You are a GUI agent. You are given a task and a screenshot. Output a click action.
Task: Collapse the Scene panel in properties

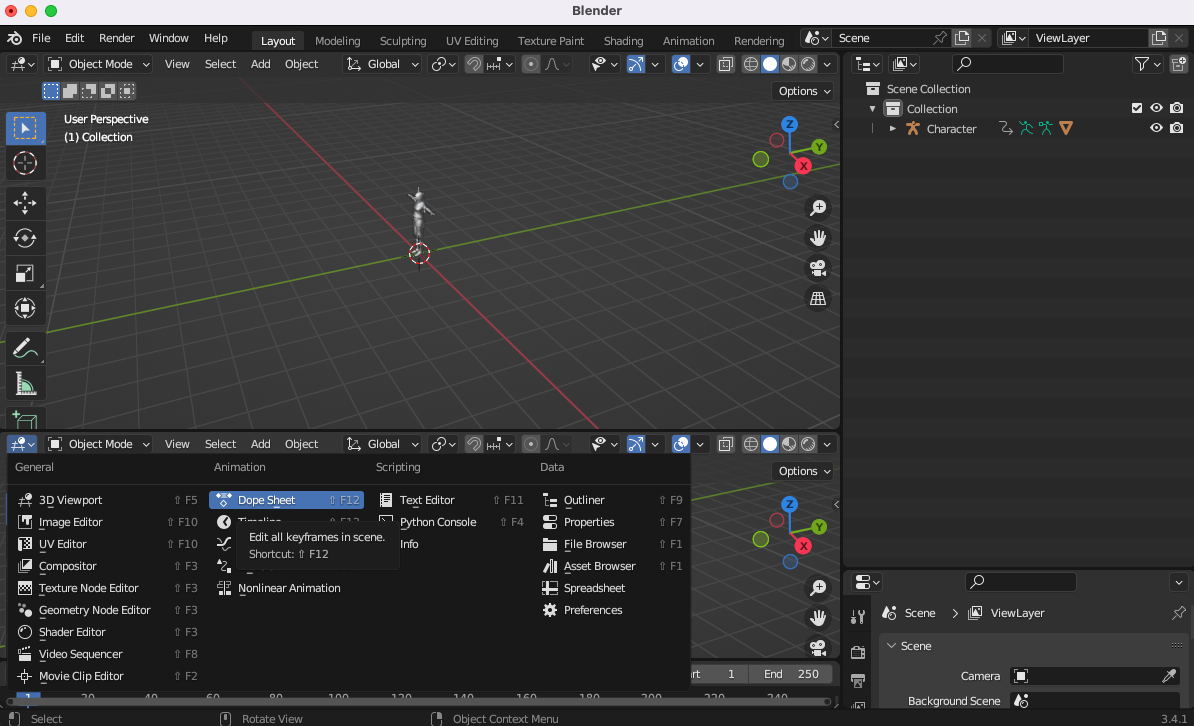[x=892, y=646]
